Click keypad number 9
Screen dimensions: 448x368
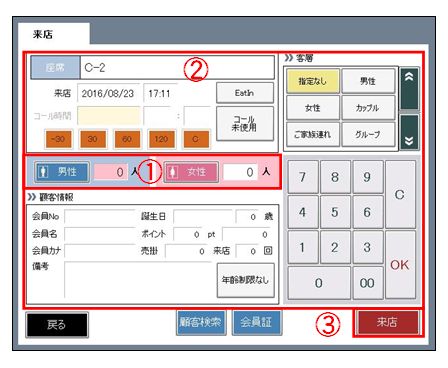click(367, 177)
